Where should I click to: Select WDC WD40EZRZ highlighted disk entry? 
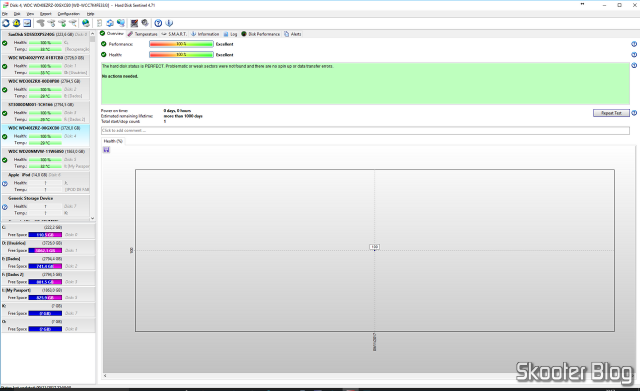tap(45, 136)
